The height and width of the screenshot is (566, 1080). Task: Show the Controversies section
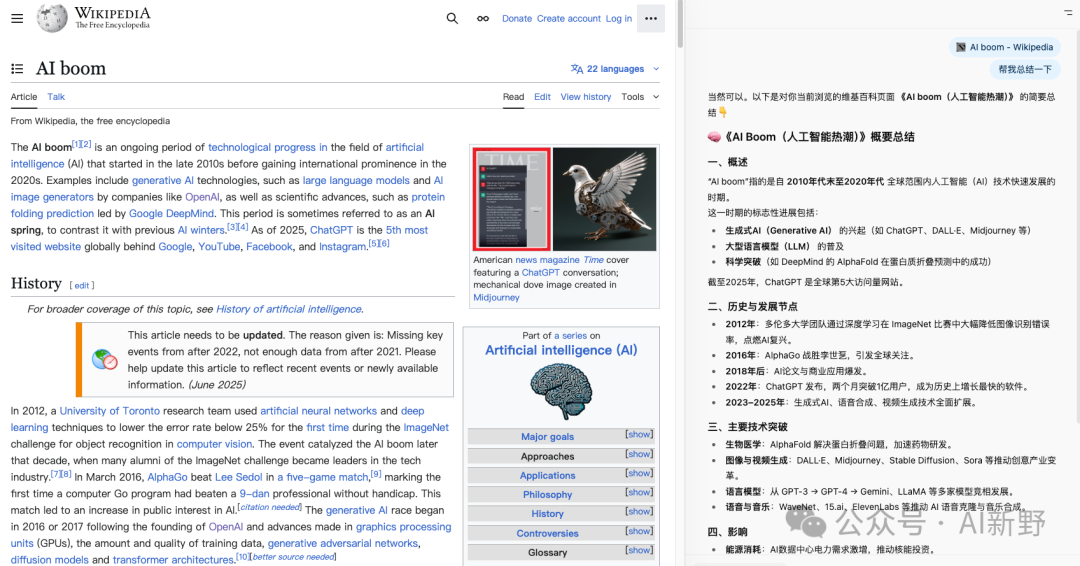click(638, 532)
